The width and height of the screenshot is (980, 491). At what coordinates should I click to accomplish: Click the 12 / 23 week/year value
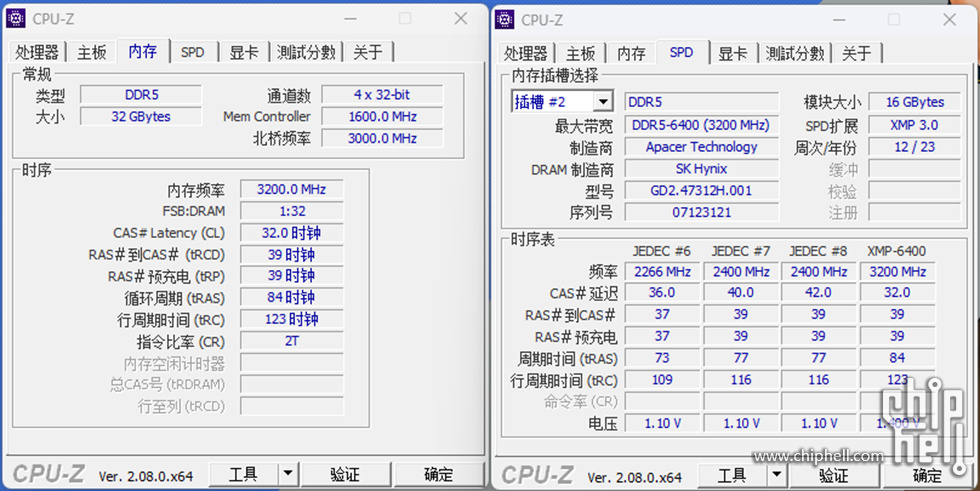pos(914,147)
